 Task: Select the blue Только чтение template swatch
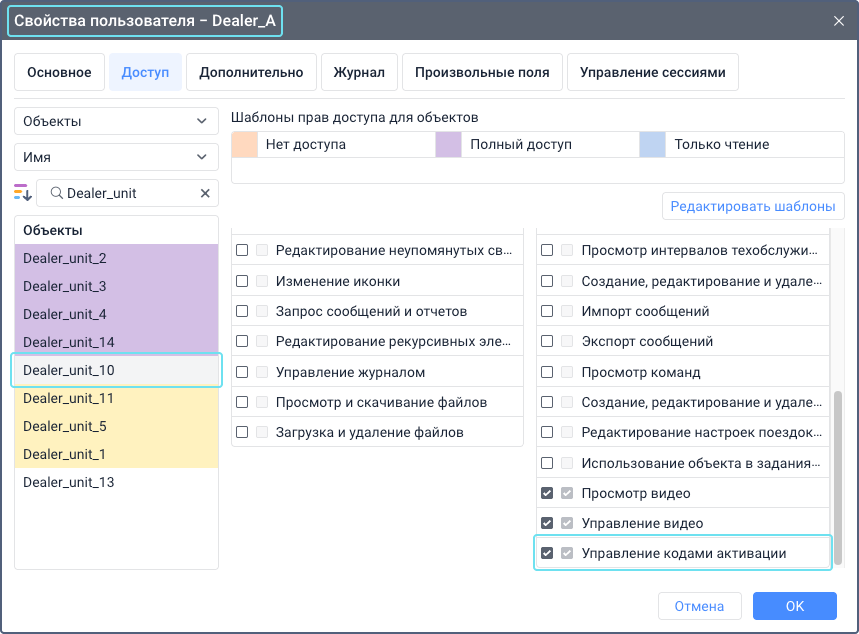[x=652, y=145]
